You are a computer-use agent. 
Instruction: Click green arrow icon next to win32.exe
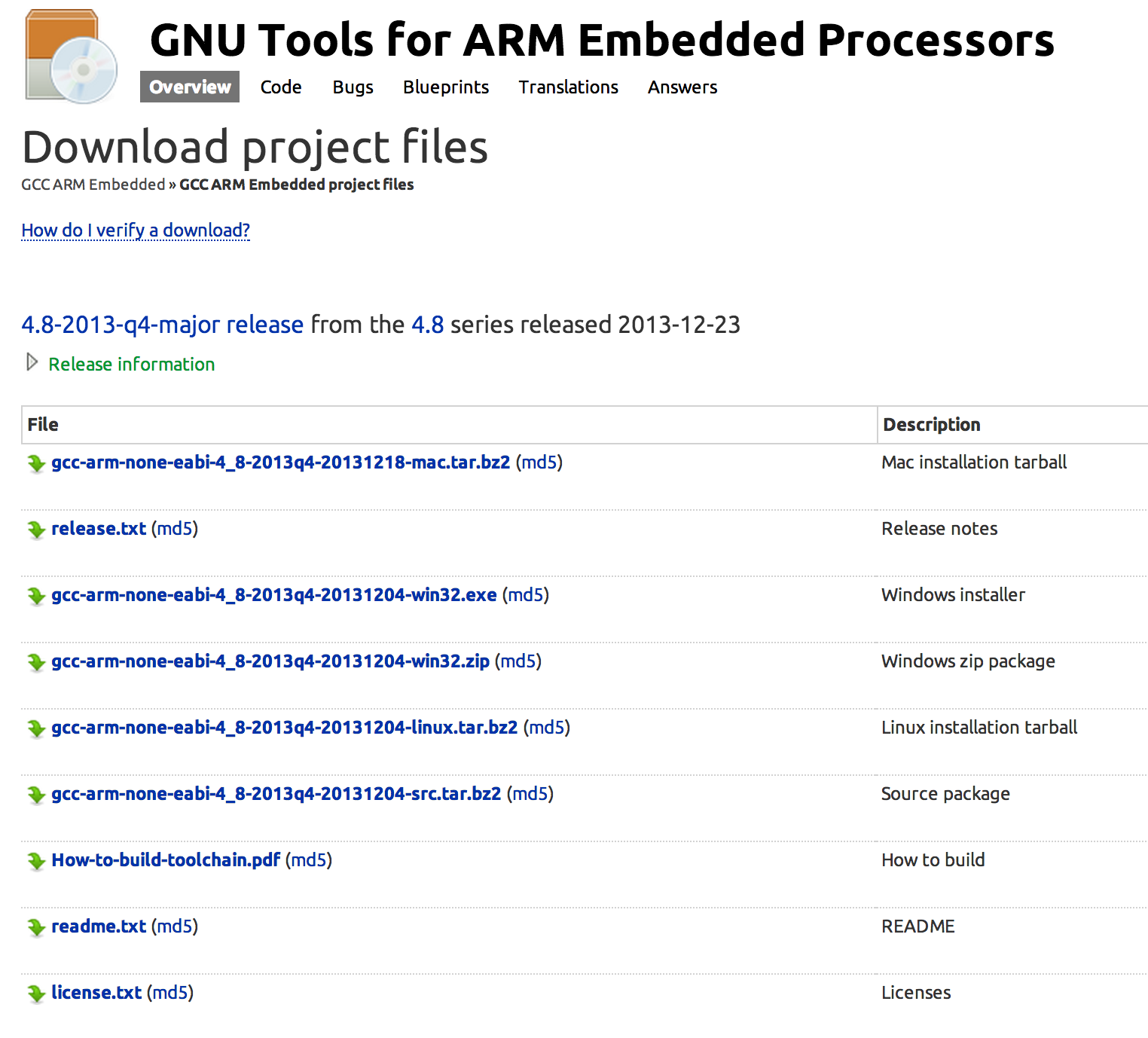(x=36, y=596)
